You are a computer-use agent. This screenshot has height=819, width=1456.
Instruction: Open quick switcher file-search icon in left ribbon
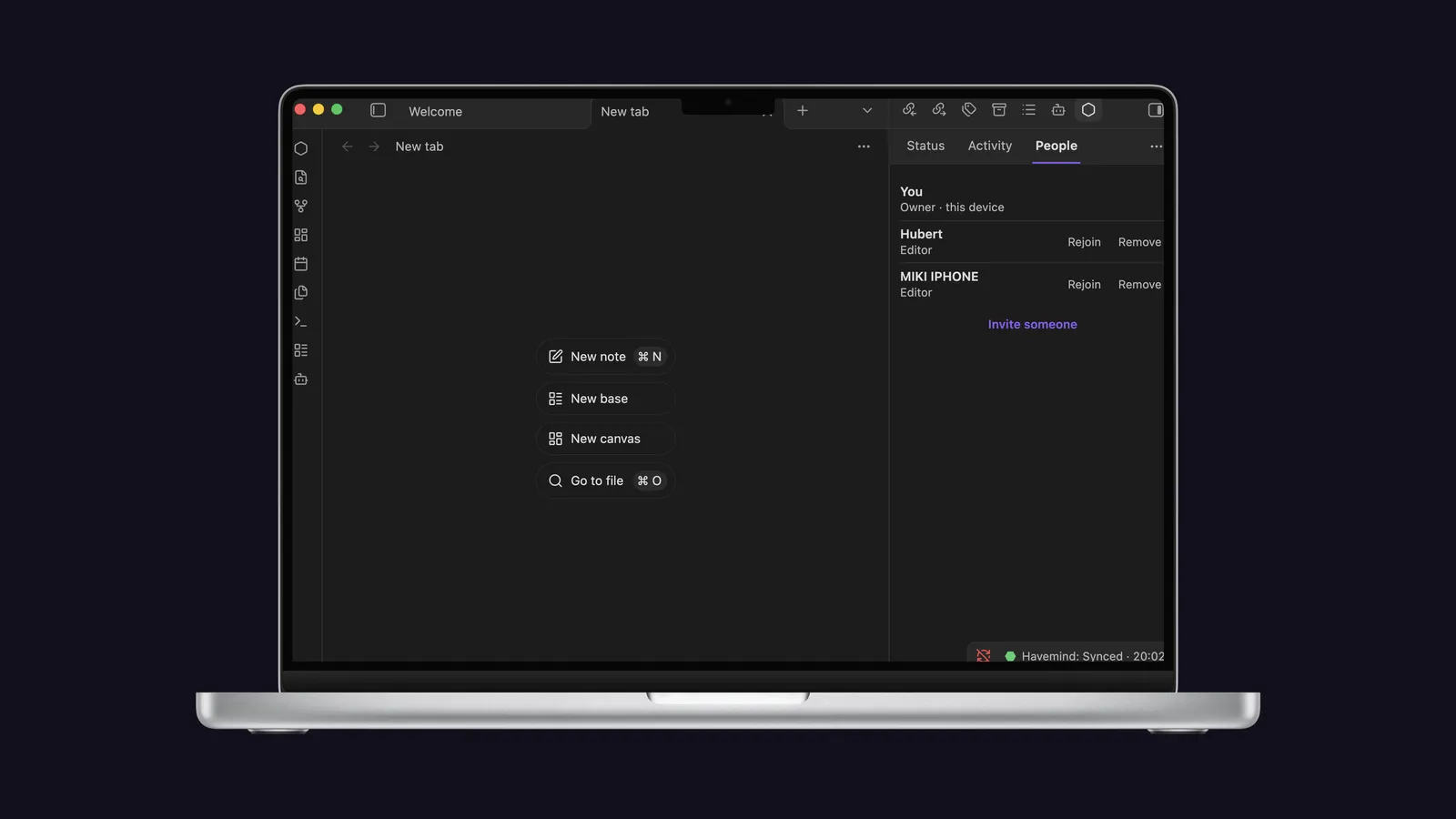click(x=301, y=177)
